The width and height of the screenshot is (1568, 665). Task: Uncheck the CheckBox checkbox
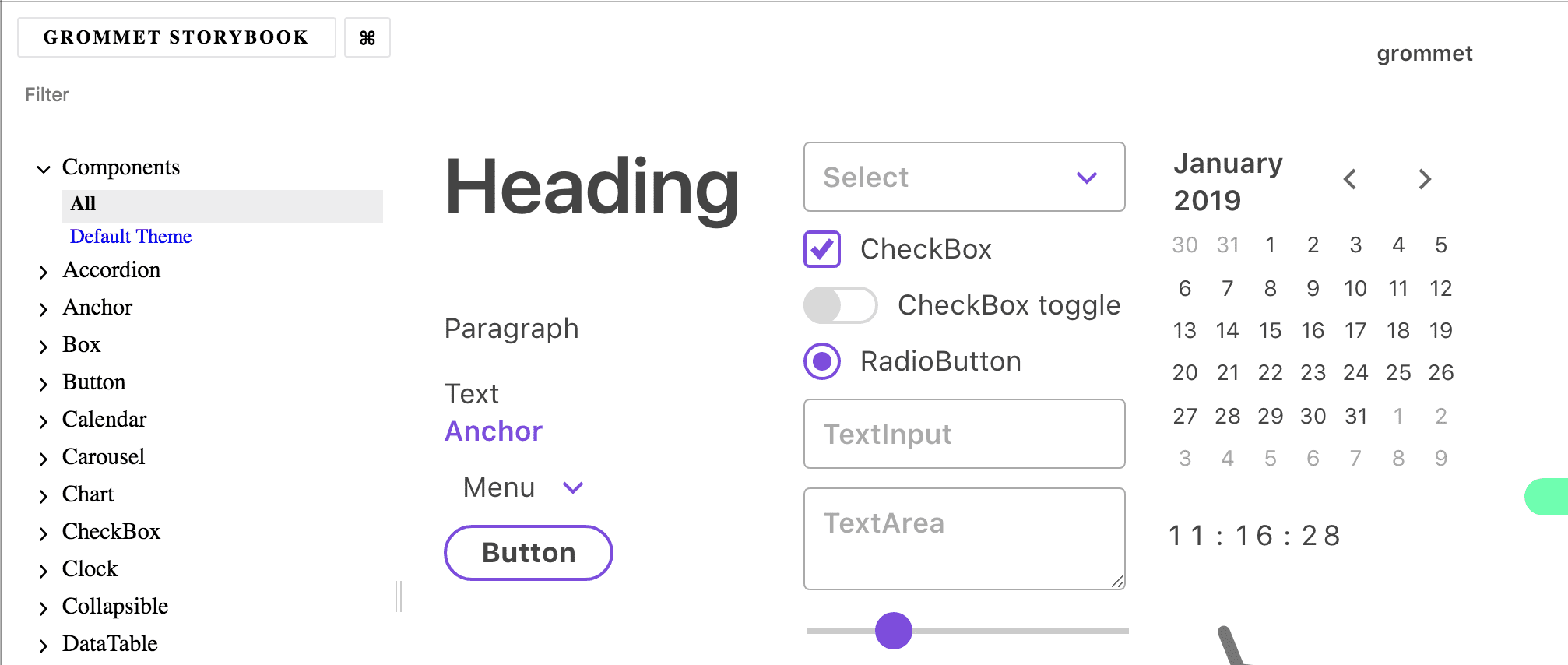pos(822,249)
